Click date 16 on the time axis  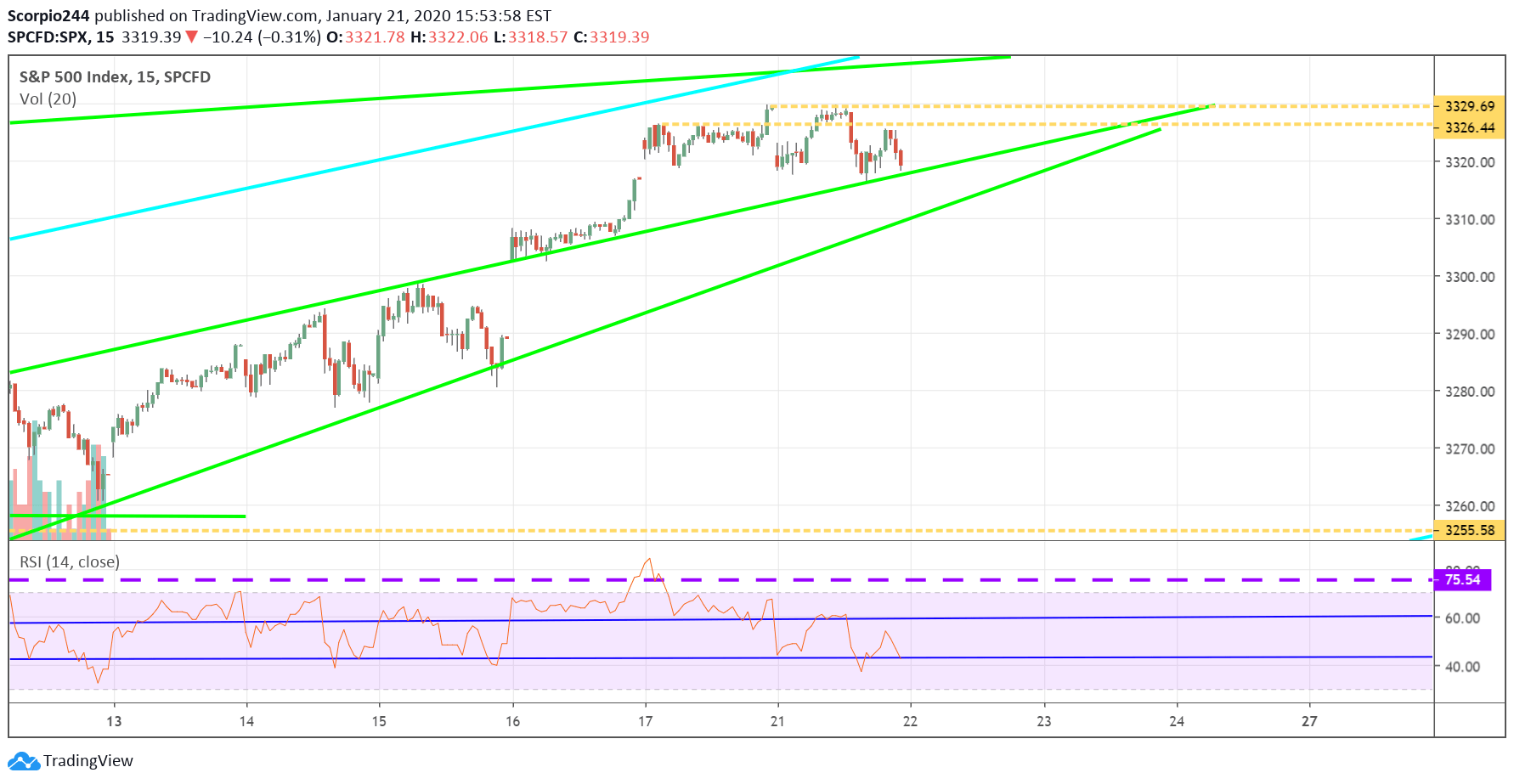[512, 721]
